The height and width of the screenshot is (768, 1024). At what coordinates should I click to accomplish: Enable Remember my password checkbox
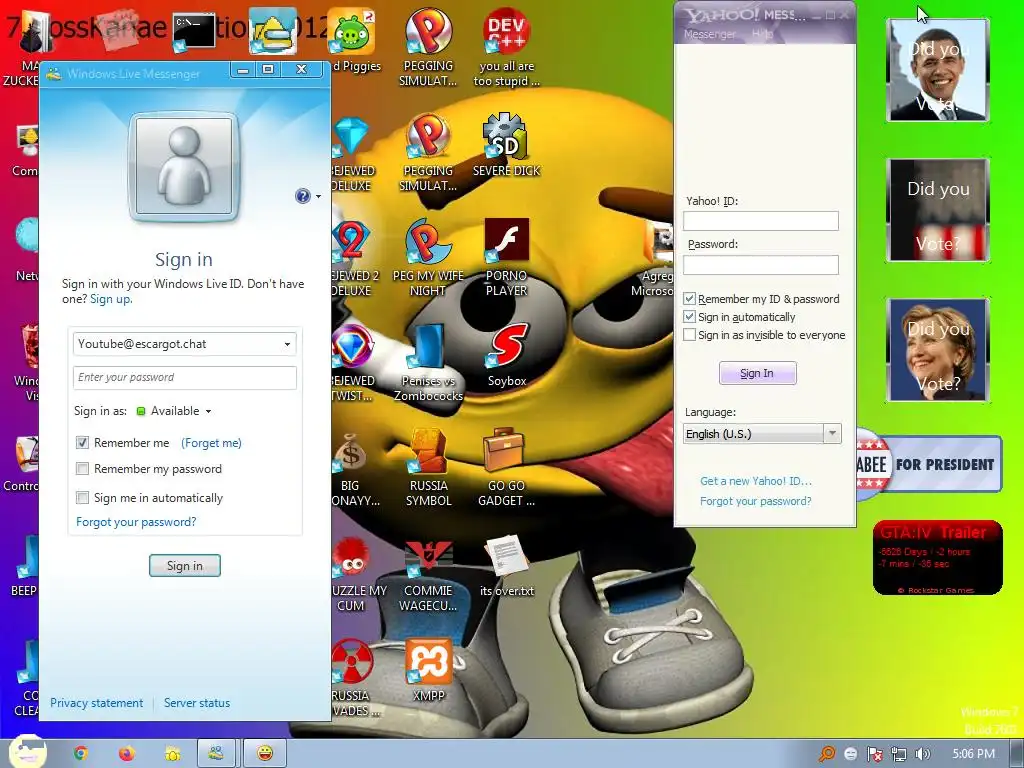[x=82, y=469]
